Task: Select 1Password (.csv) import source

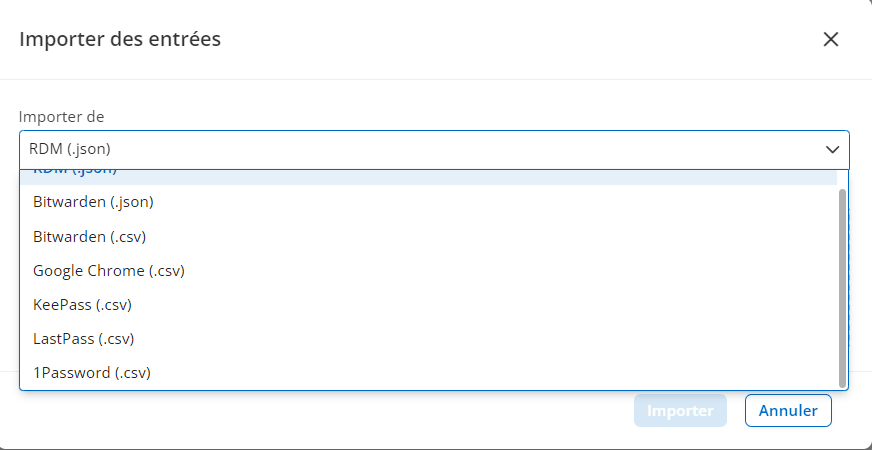Action: pyautogui.click(x=91, y=372)
